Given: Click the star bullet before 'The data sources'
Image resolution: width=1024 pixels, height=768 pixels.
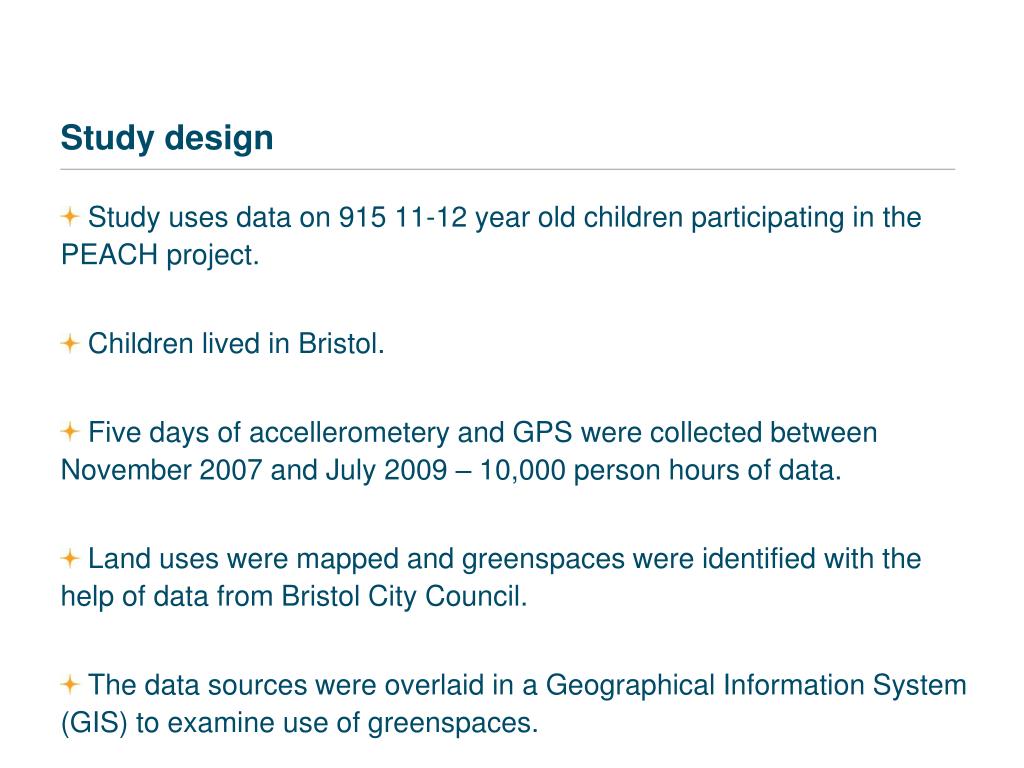Looking at the screenshot, I should (70, 684).
